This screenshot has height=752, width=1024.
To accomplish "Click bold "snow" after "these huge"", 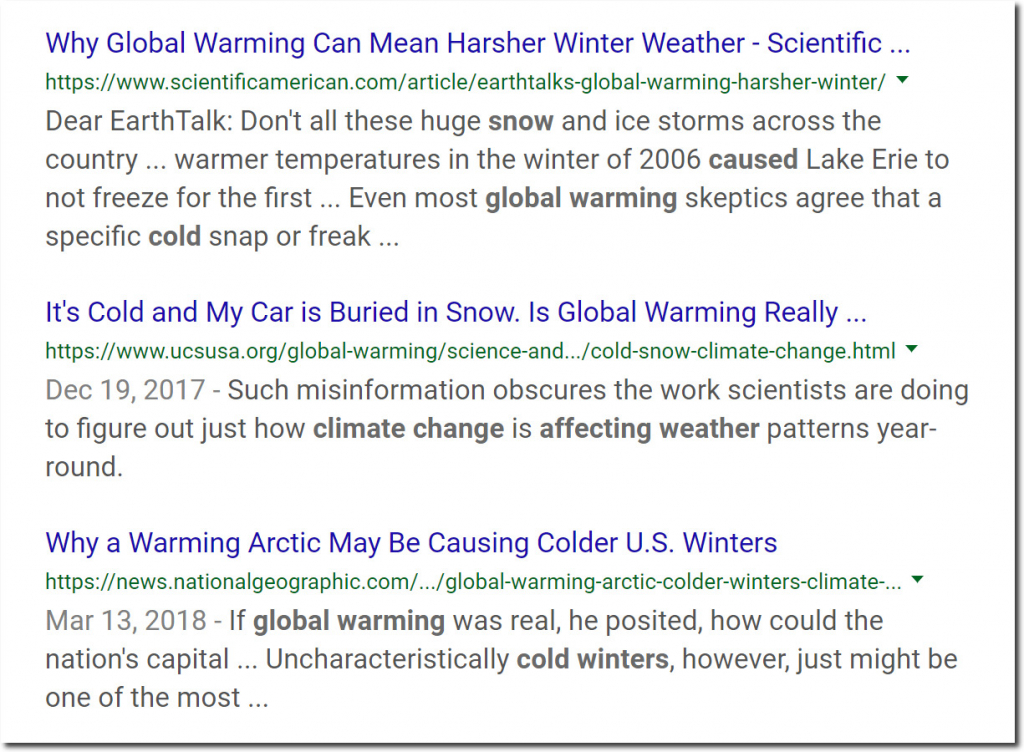I will pyautogui.click(x=521, y=121).
